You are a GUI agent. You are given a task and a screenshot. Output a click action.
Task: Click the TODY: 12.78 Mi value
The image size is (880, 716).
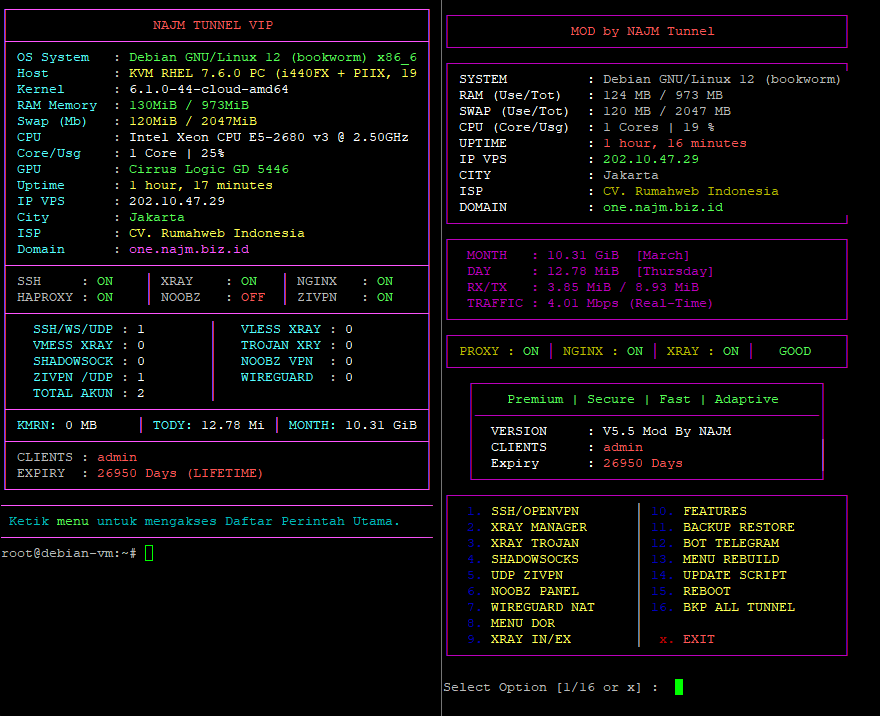tap(209, 425)
